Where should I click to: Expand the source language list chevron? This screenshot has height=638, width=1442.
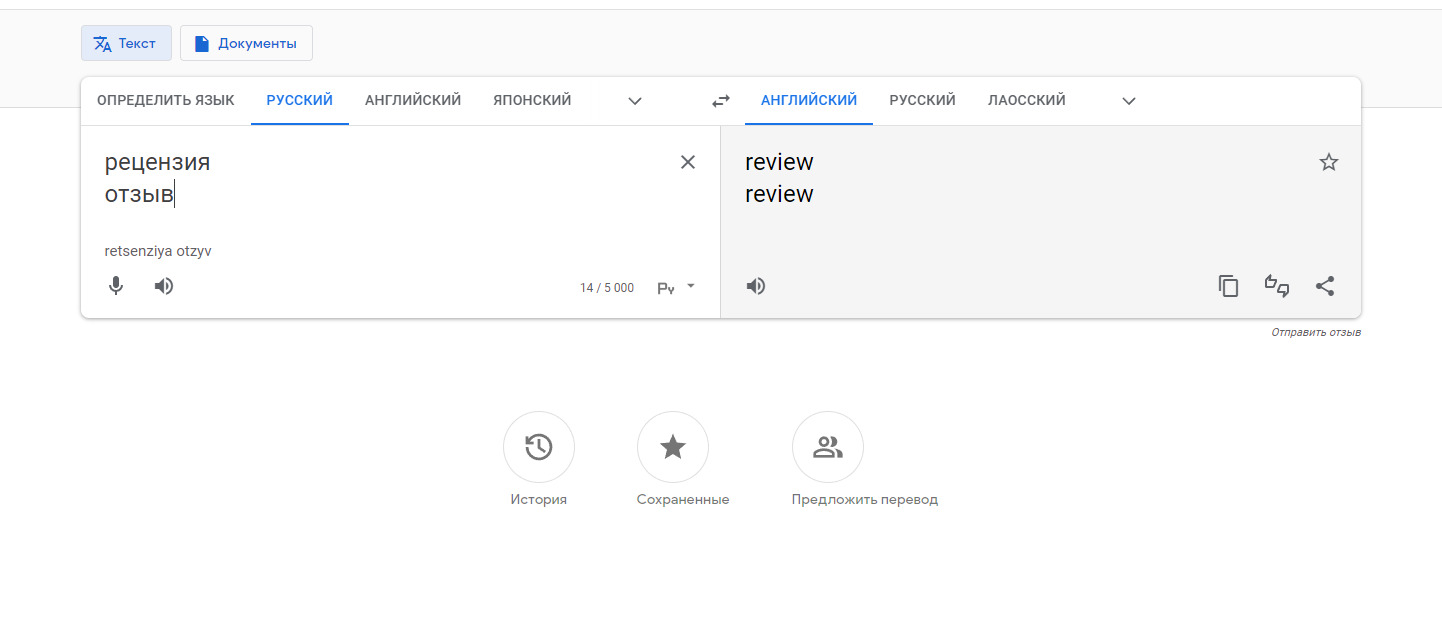click(x=634, y=100)
